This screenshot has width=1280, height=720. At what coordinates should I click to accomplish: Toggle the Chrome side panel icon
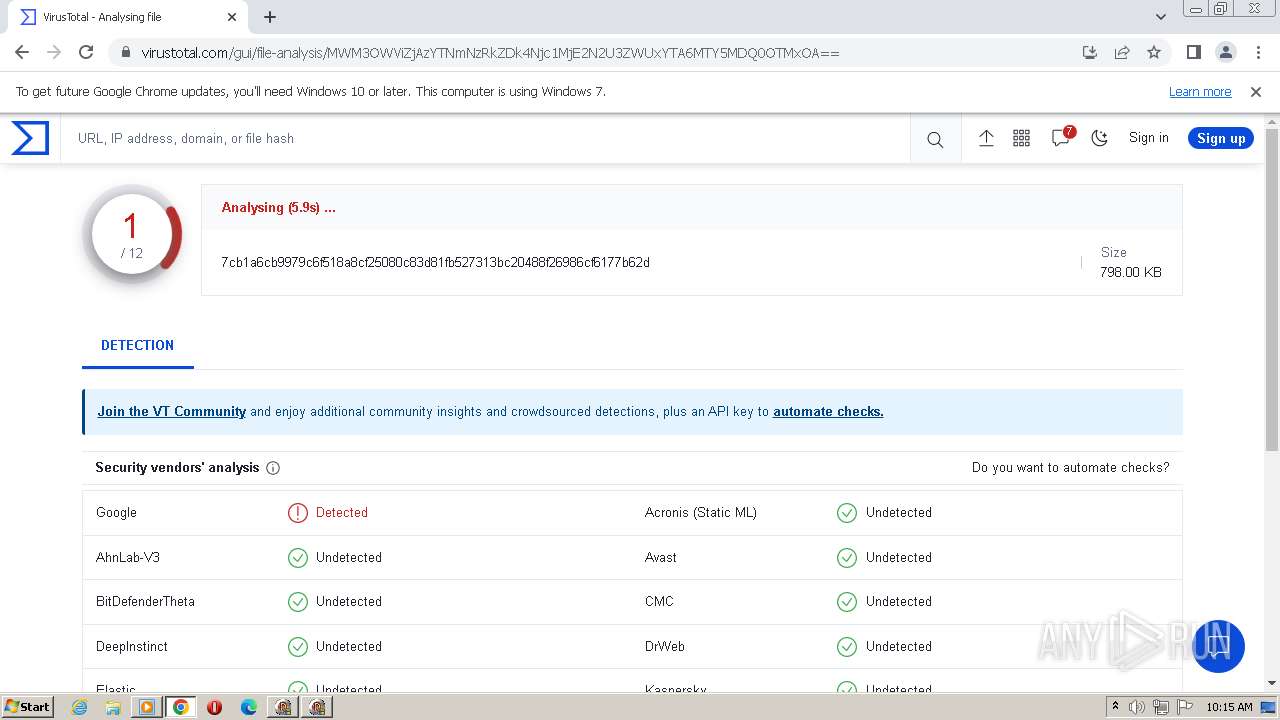(1193, 52)
